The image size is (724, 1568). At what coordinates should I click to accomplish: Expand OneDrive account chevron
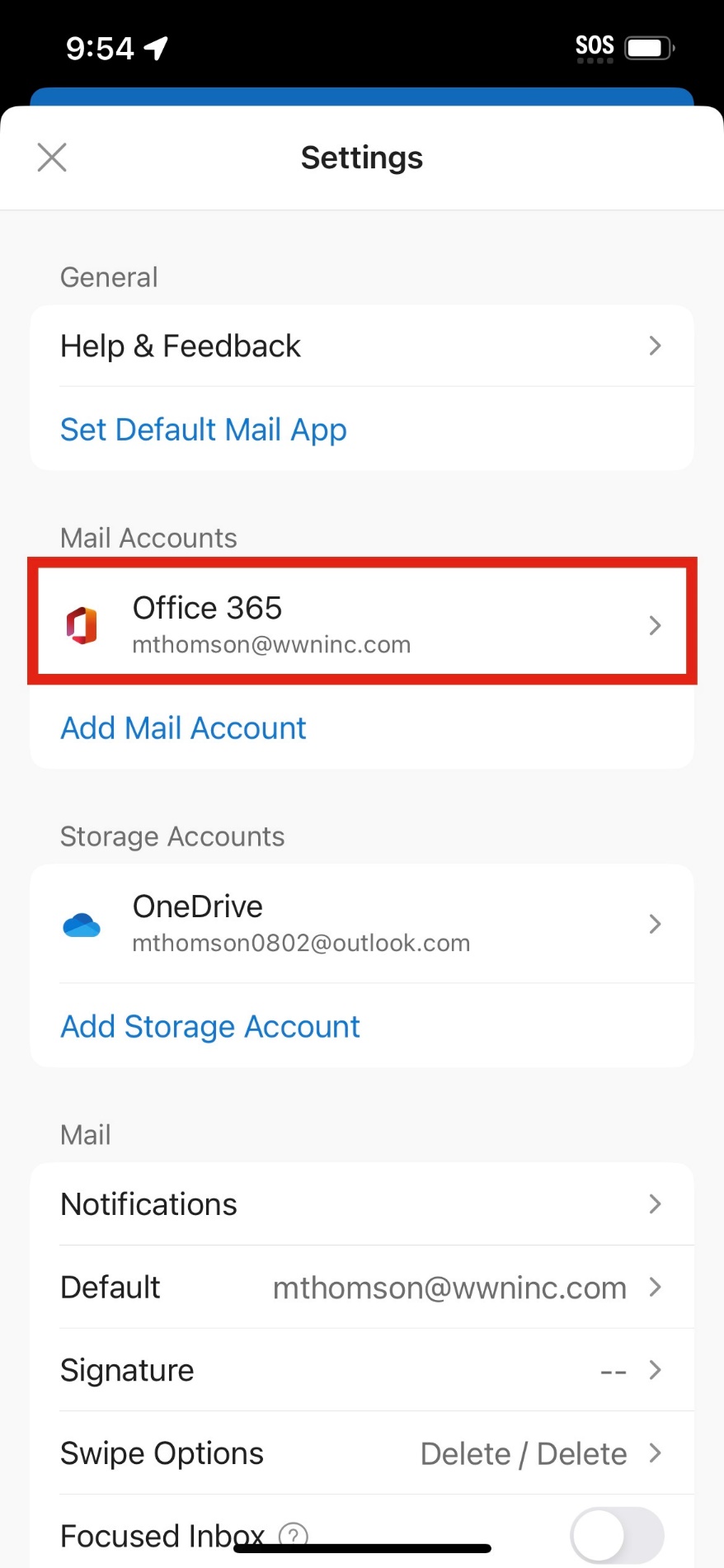(x=656, y=924)
